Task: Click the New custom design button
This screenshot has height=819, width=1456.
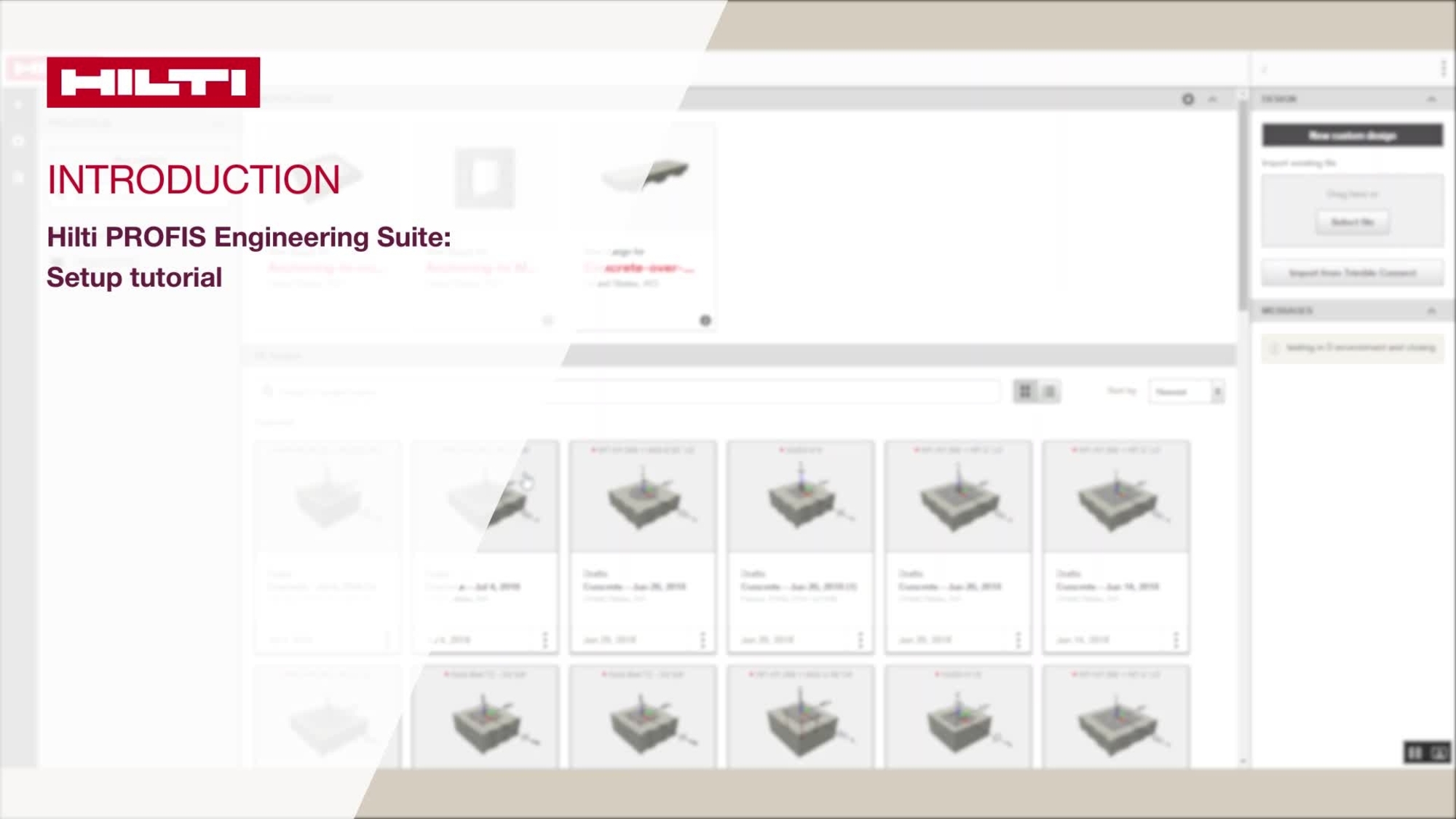Action: pos(1353,135)
